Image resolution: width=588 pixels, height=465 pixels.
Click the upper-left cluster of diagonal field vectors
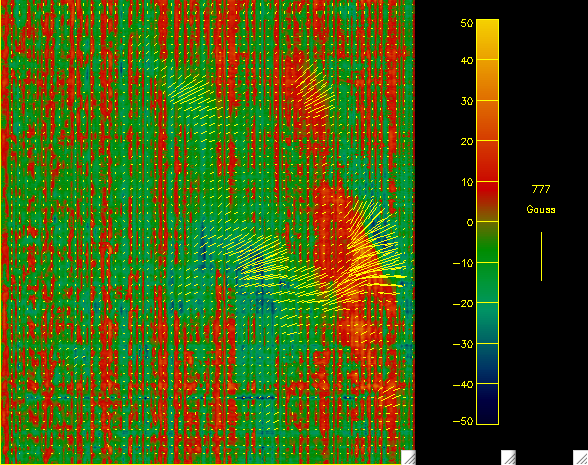(x=193, y=92)
